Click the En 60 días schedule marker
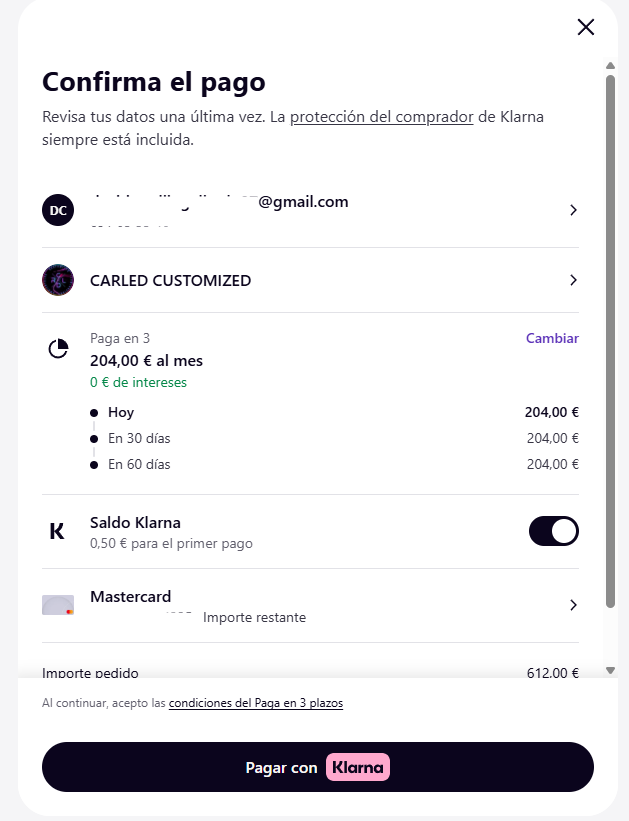The height and width of the screenshot is (821, 629). pyautogui.click(x=95, y=464)
